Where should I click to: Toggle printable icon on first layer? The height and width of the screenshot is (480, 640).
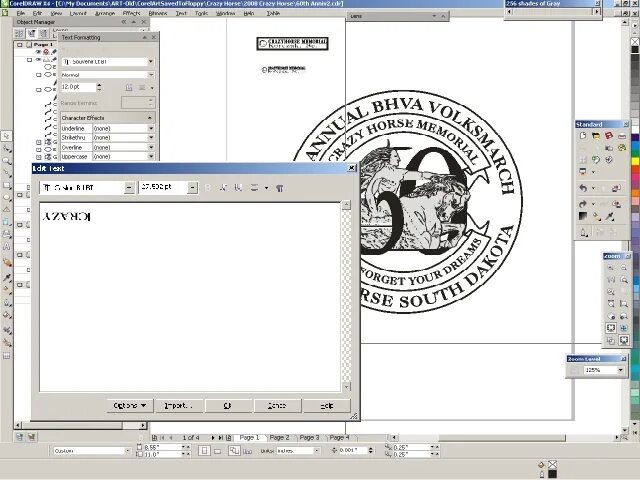(x=46, y=52)
